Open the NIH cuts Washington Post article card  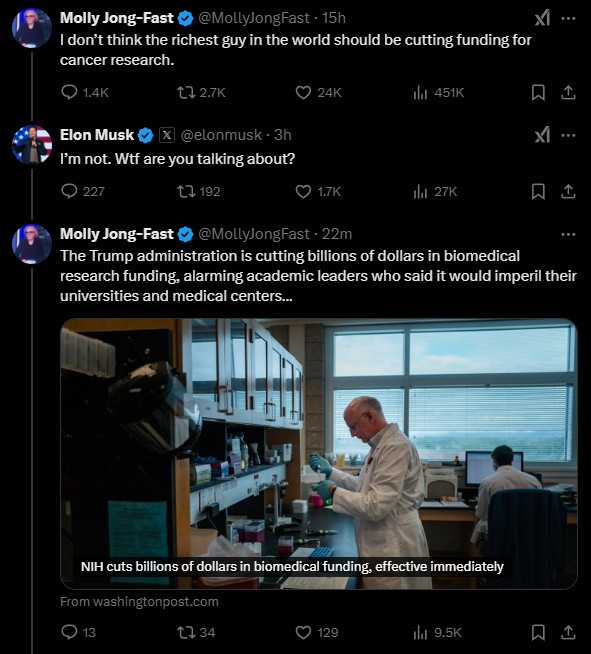[319, 454]
